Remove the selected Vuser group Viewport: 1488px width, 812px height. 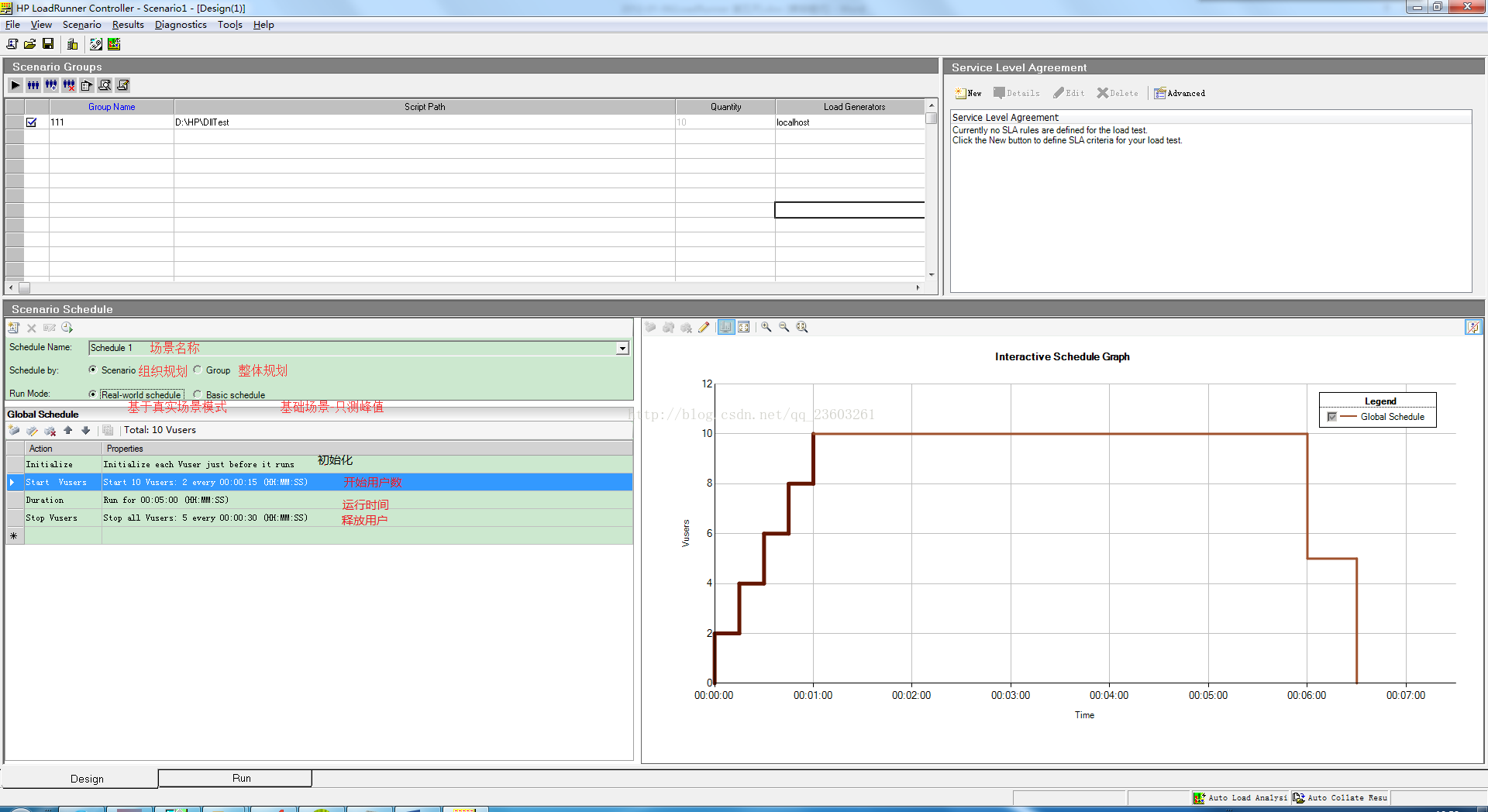pyautogui.click(x=69, y=85)
